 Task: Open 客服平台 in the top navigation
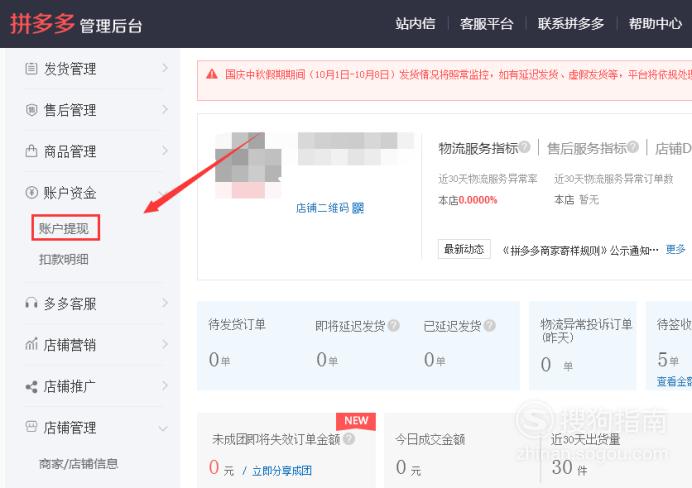[487, 23]
